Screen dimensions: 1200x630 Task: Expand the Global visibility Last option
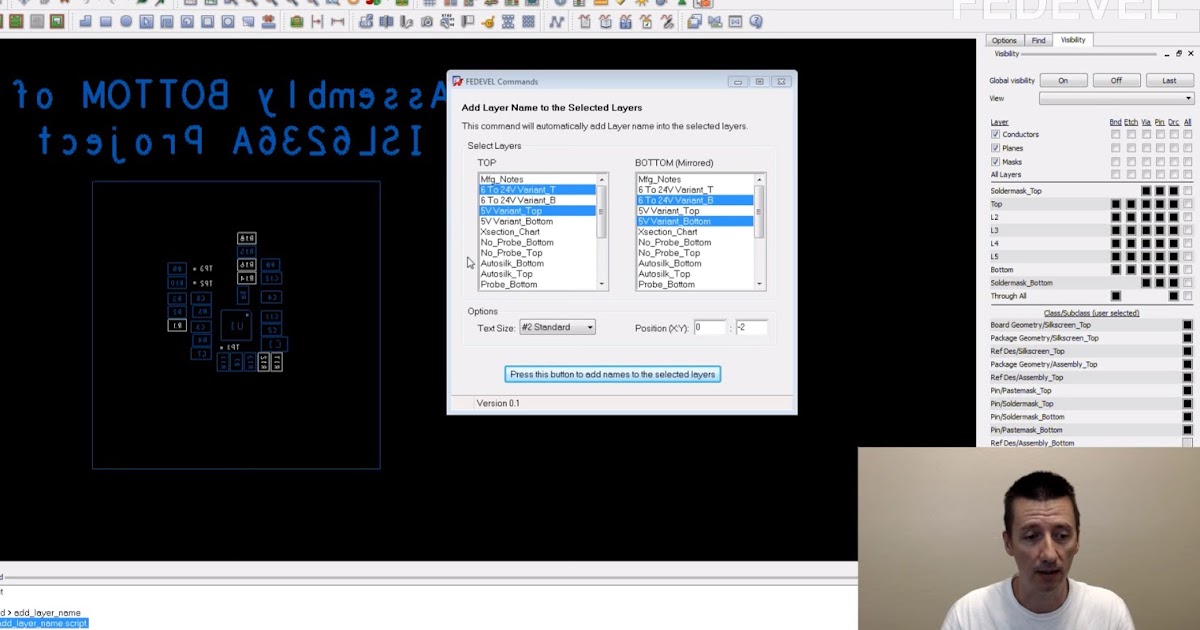pyautogui.click(x=1168, y=80)
